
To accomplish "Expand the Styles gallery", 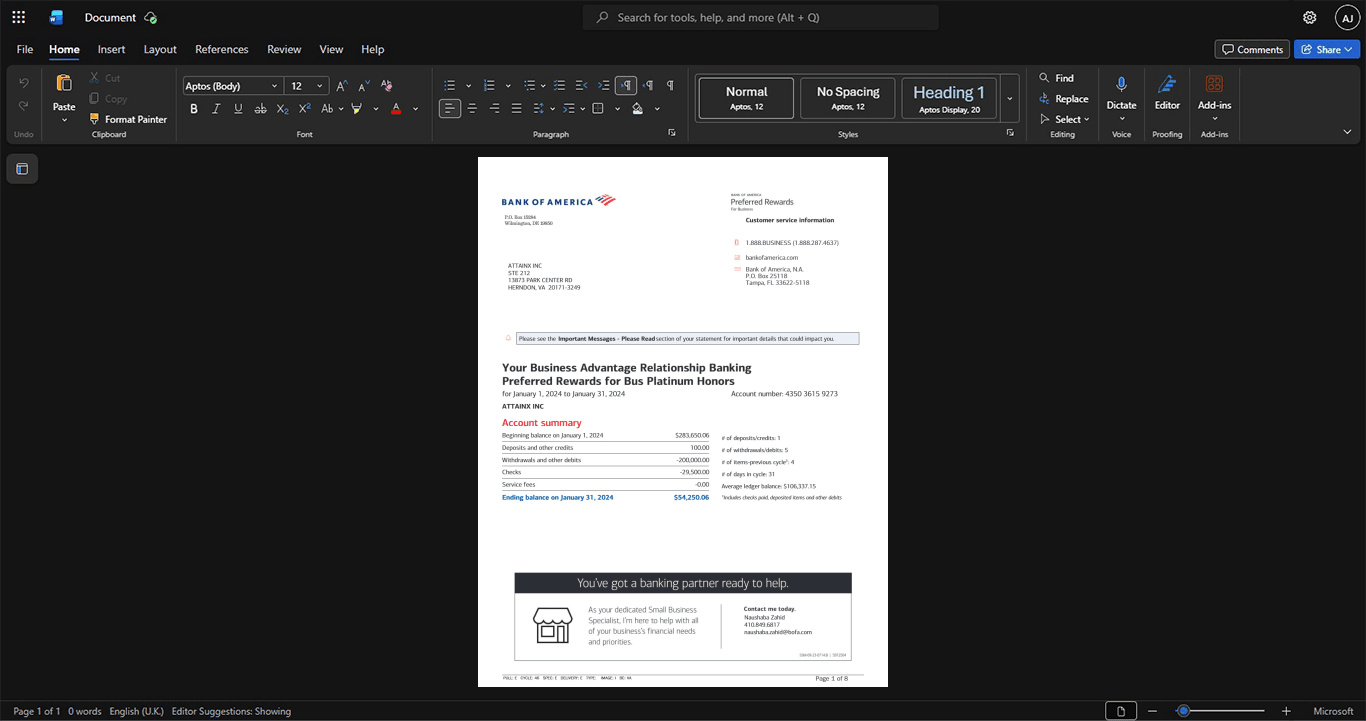I will 1010,99.
